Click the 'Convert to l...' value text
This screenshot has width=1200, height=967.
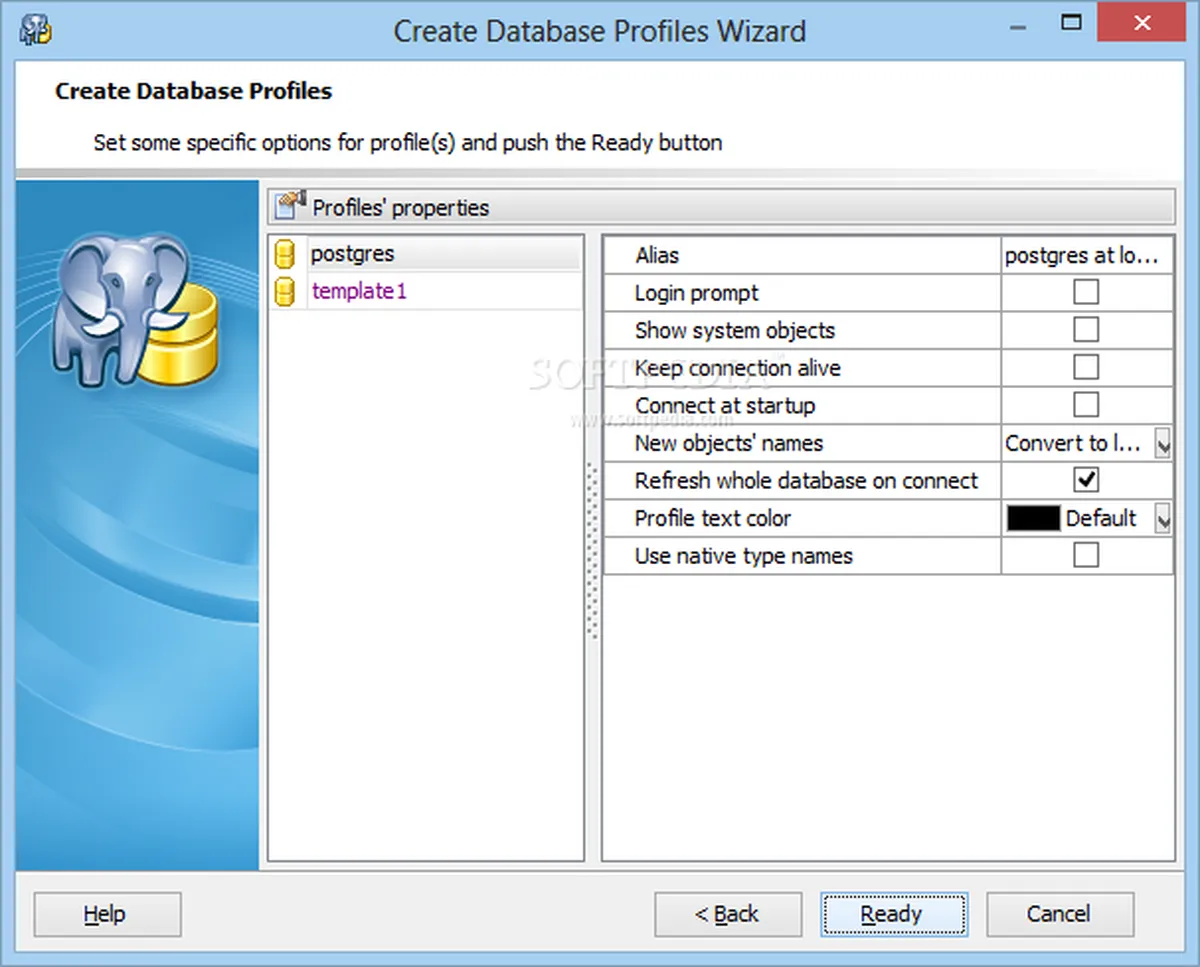coord(1073,443)
